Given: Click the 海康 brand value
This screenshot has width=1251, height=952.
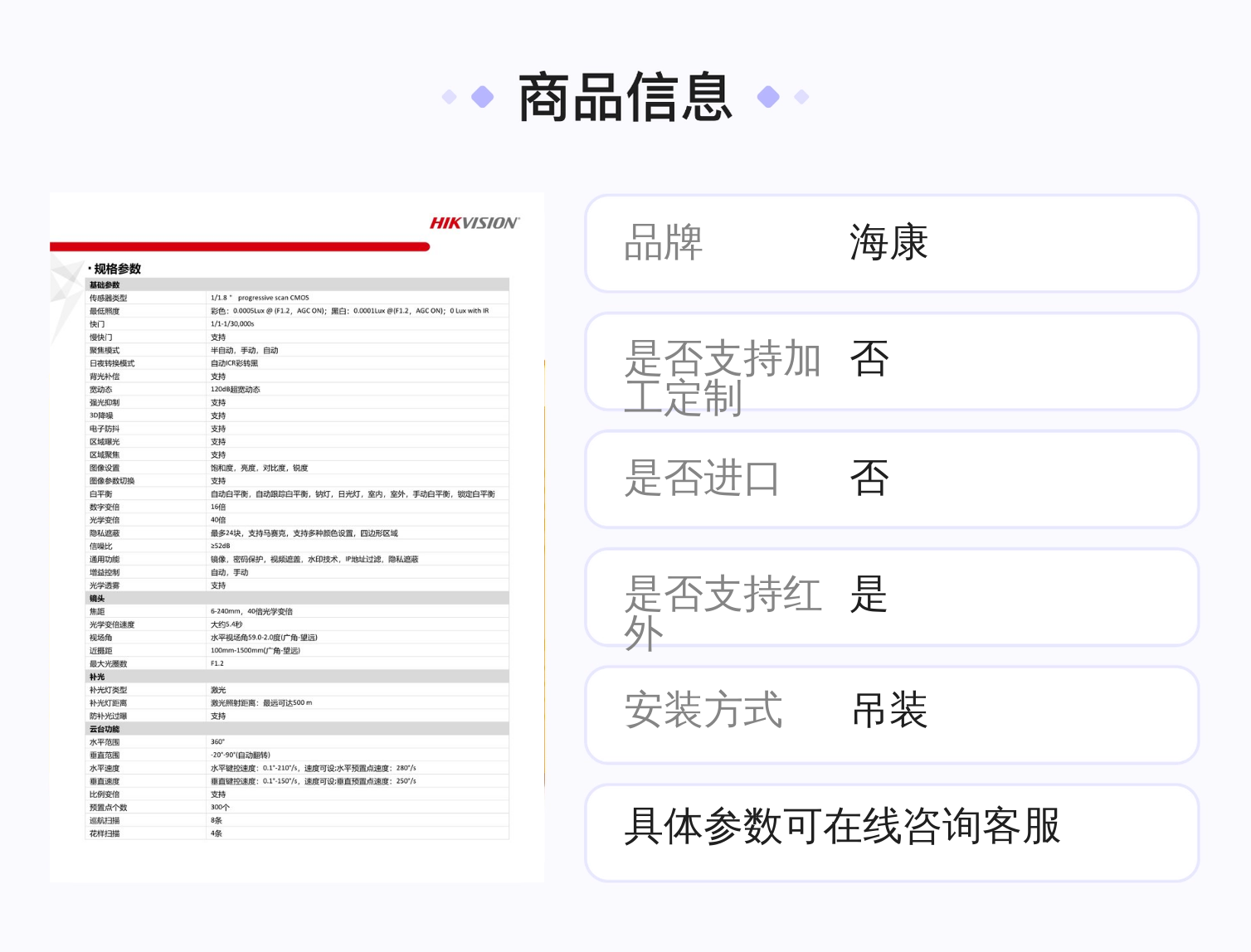Looking at the screenshot, I should coord(888,242).
